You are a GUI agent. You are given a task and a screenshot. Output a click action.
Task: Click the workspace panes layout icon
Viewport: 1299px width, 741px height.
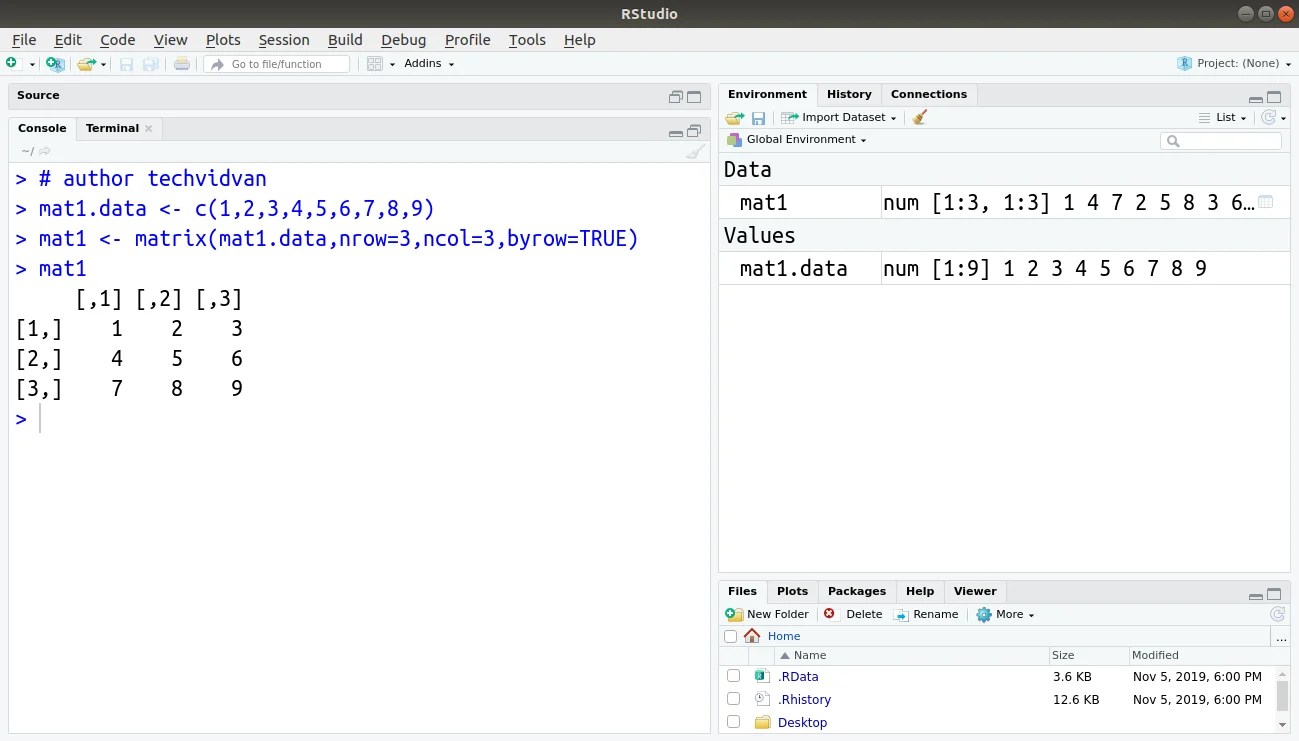click(x=375, y=64)
